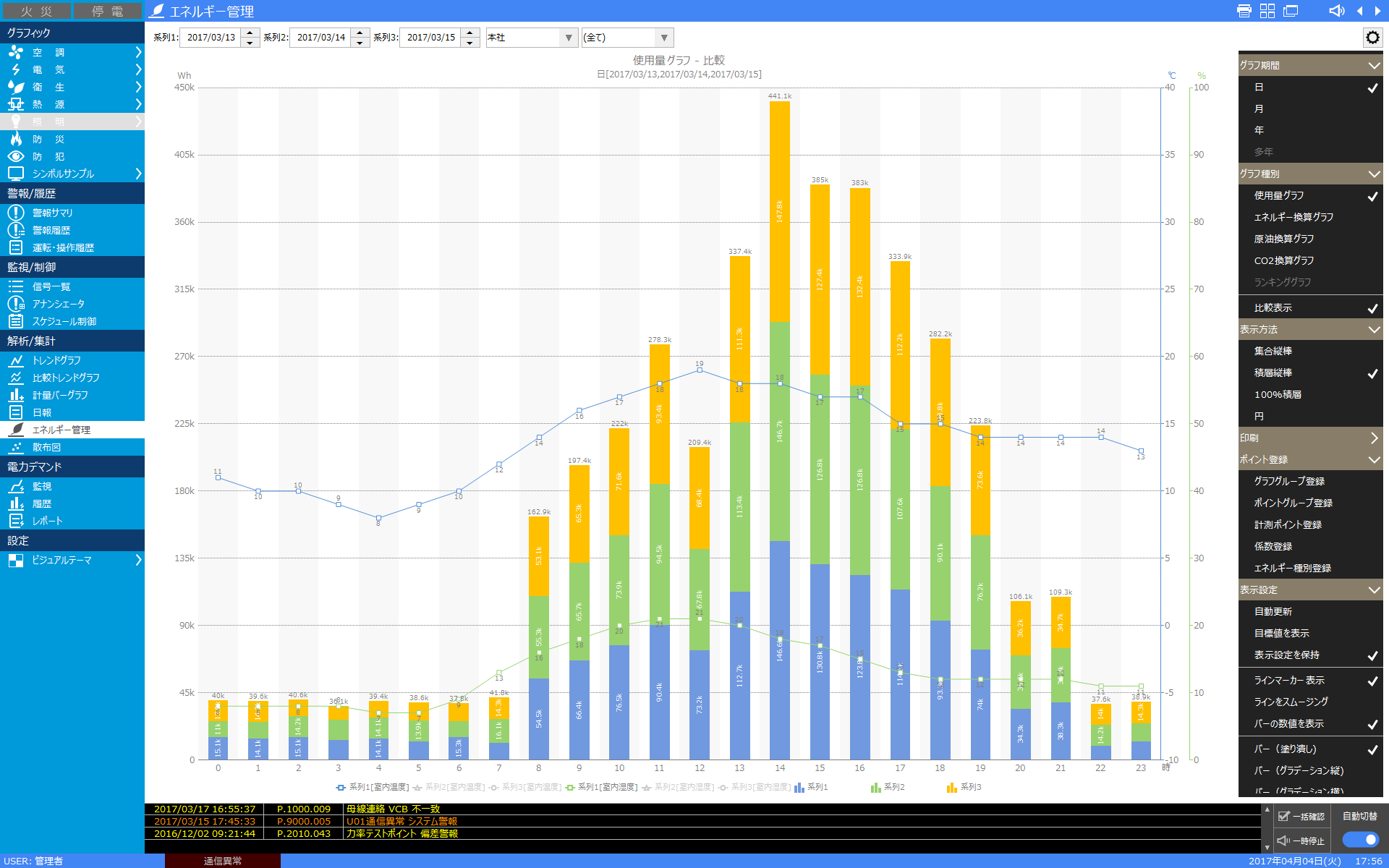Select バー(塗り潰し) style

coord(1311,749)
